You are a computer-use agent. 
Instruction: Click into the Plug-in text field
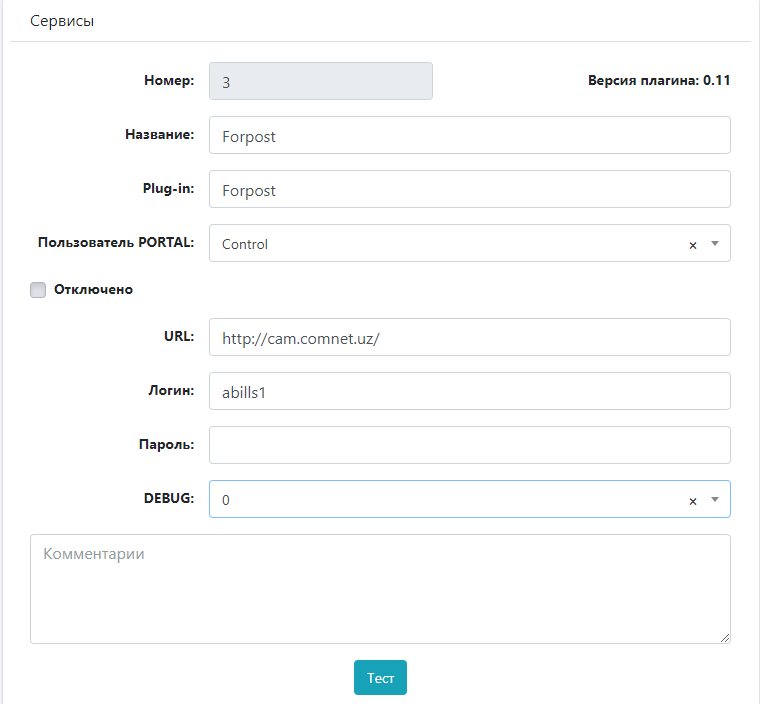coord(469,190)
